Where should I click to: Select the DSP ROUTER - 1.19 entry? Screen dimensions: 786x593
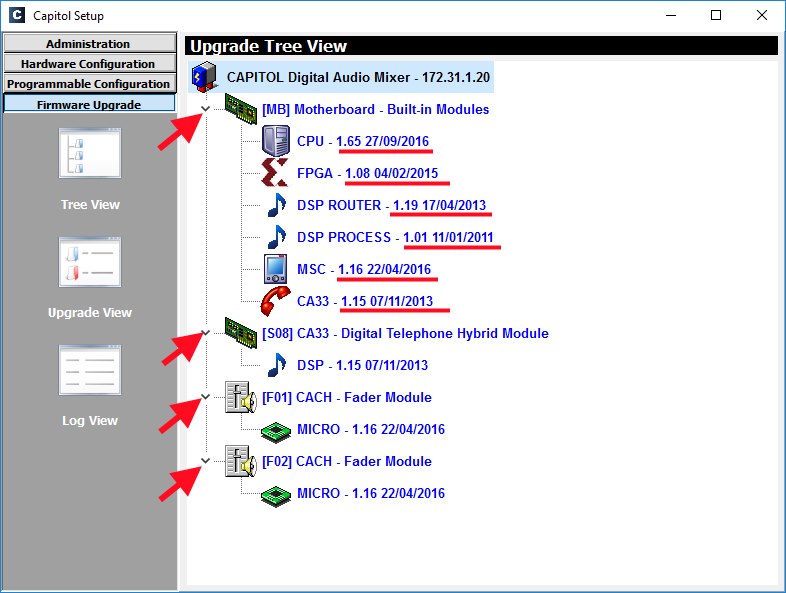coord(391,206)
